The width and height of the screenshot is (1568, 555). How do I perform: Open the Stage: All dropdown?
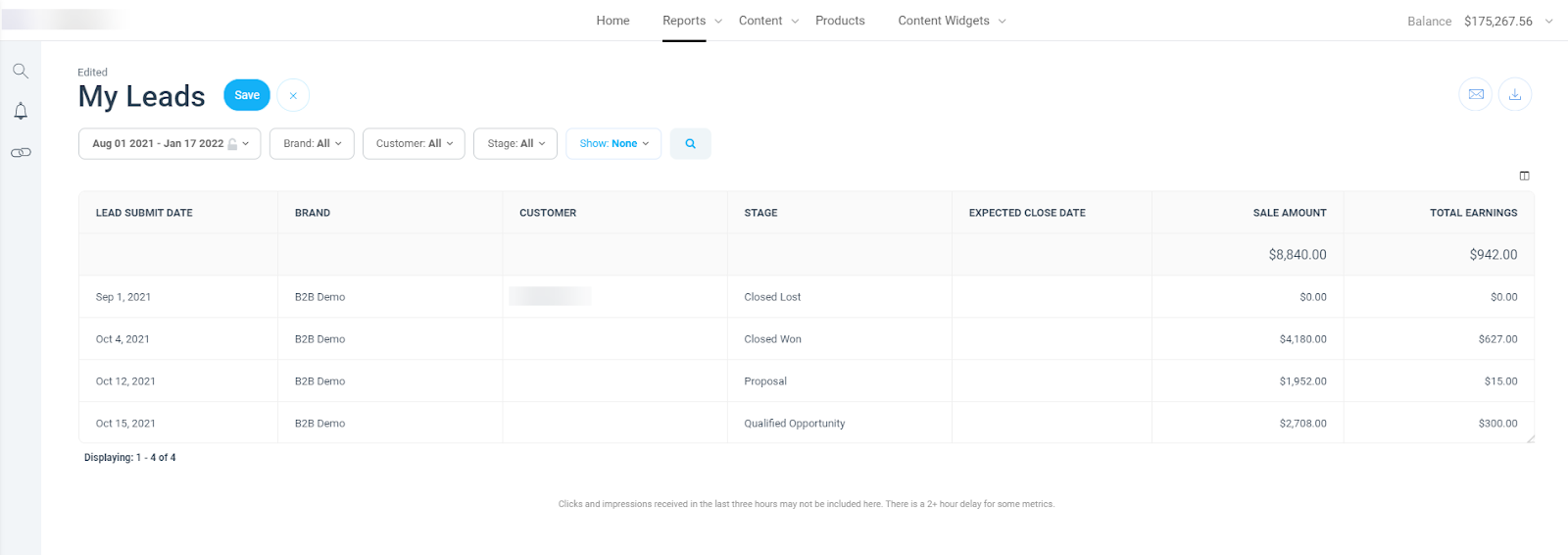pyautogui.click(x=515, y=143)
